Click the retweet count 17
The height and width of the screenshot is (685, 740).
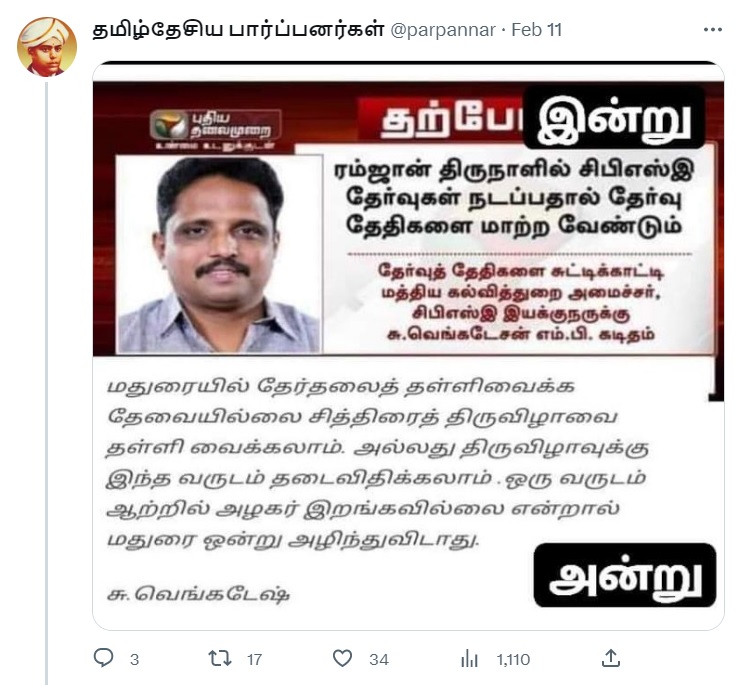click(254, 660)
